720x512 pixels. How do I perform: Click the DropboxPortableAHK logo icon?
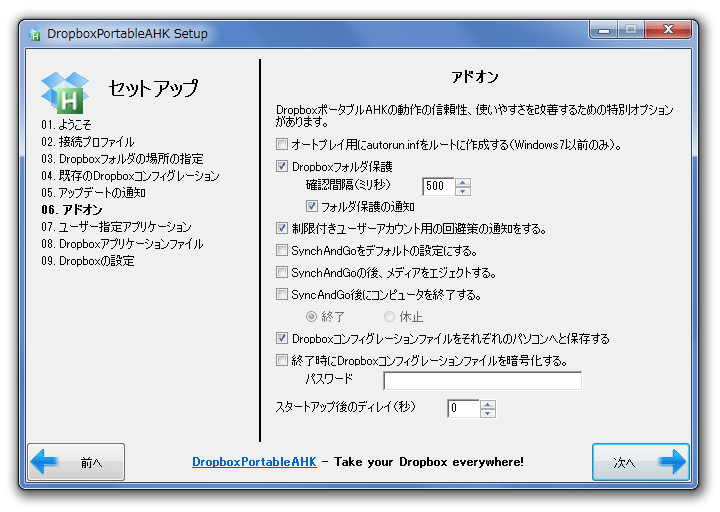[x=65, y=93]
